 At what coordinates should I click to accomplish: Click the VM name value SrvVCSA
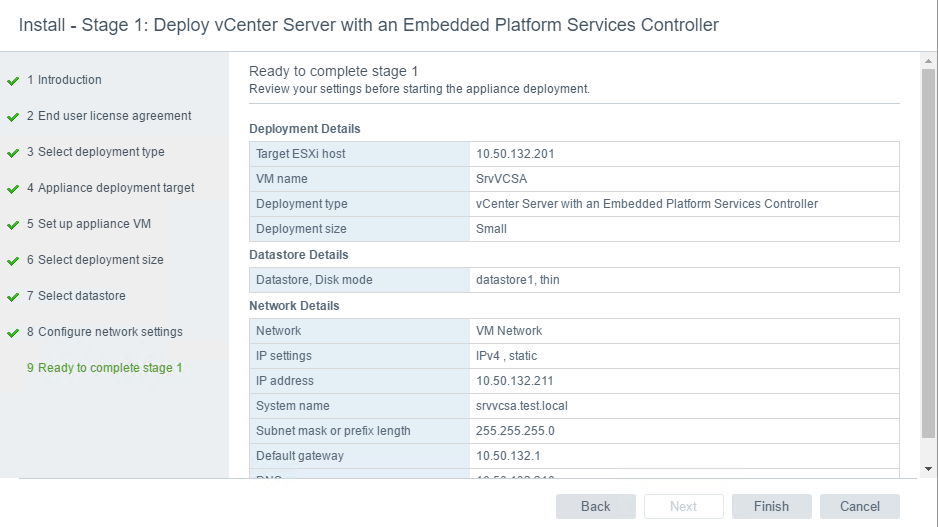[x=501, y=179]
